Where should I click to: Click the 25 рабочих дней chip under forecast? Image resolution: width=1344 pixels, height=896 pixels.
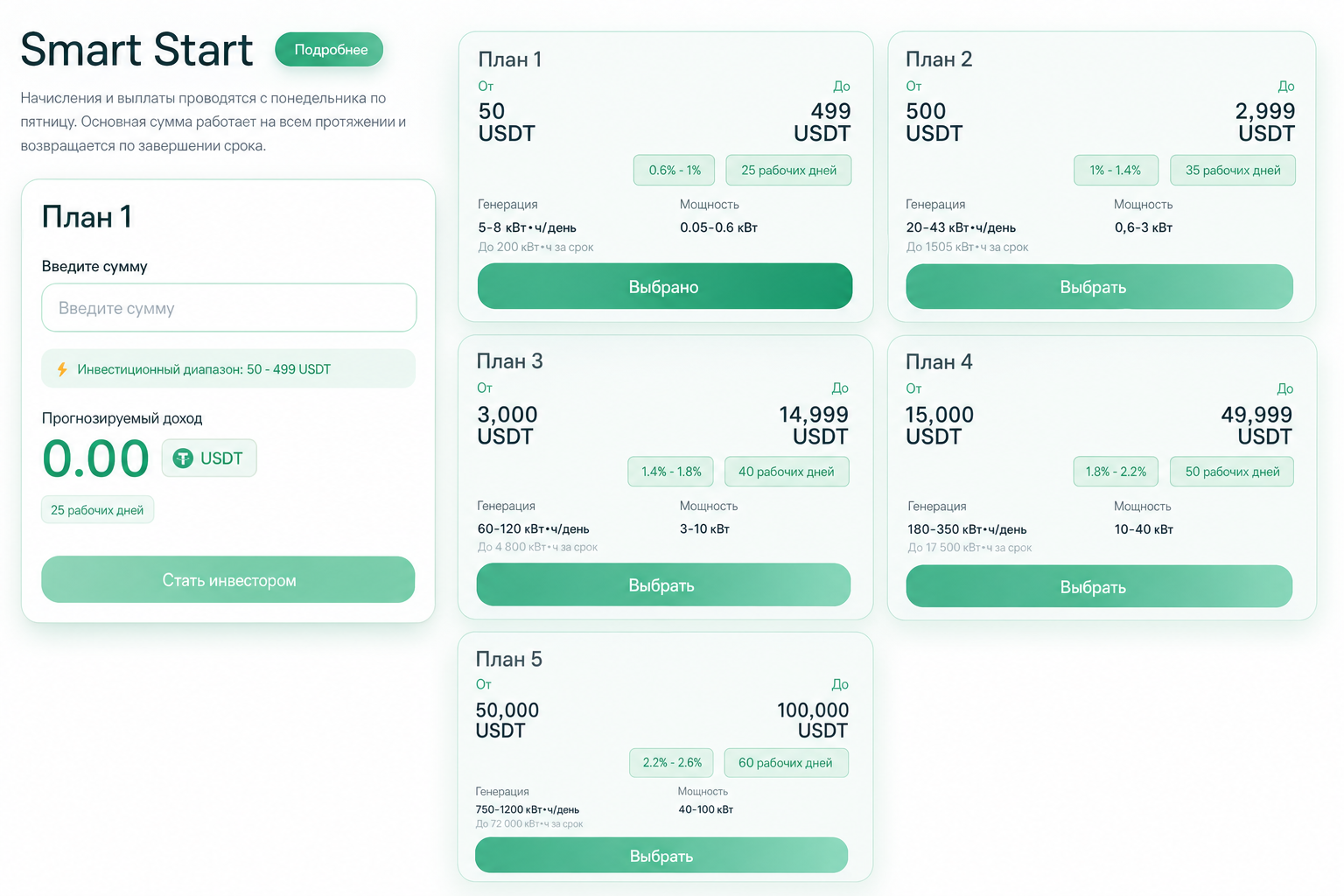coord(97,510)
